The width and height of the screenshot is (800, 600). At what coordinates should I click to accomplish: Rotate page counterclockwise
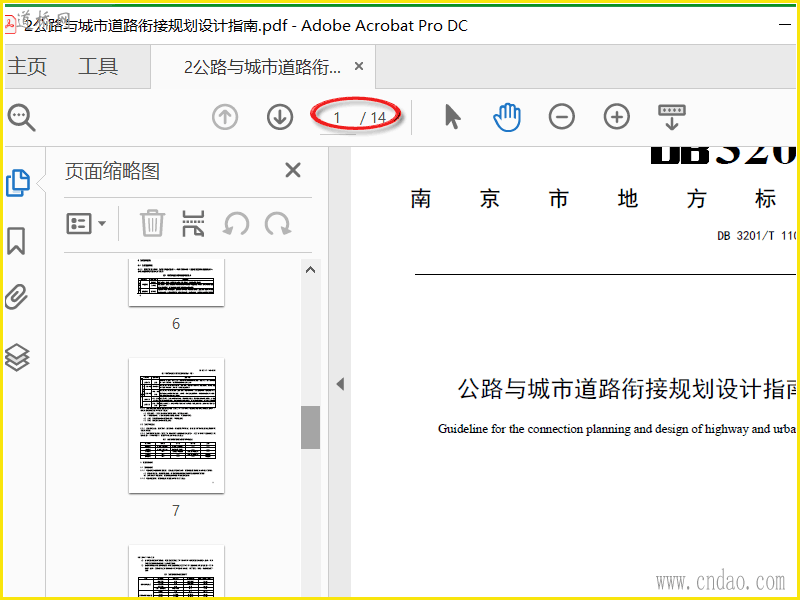(x=236, y=224)
